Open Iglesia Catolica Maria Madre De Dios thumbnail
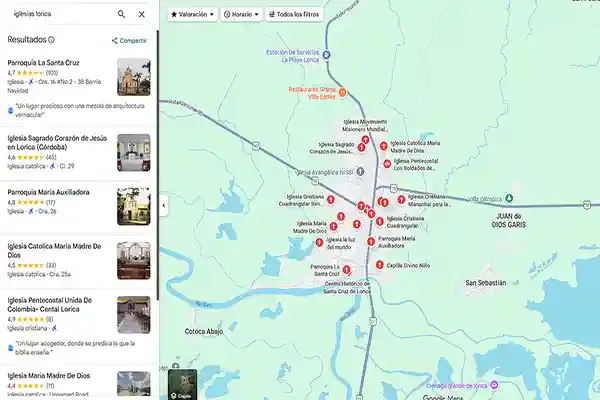This screenshot has height=400, width=600. click(134, 260)
